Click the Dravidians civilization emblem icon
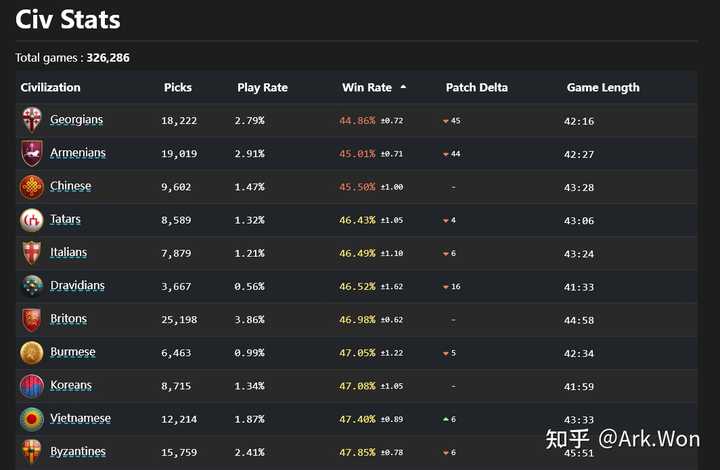The image size is (720, 470). (x=32, y=286)
